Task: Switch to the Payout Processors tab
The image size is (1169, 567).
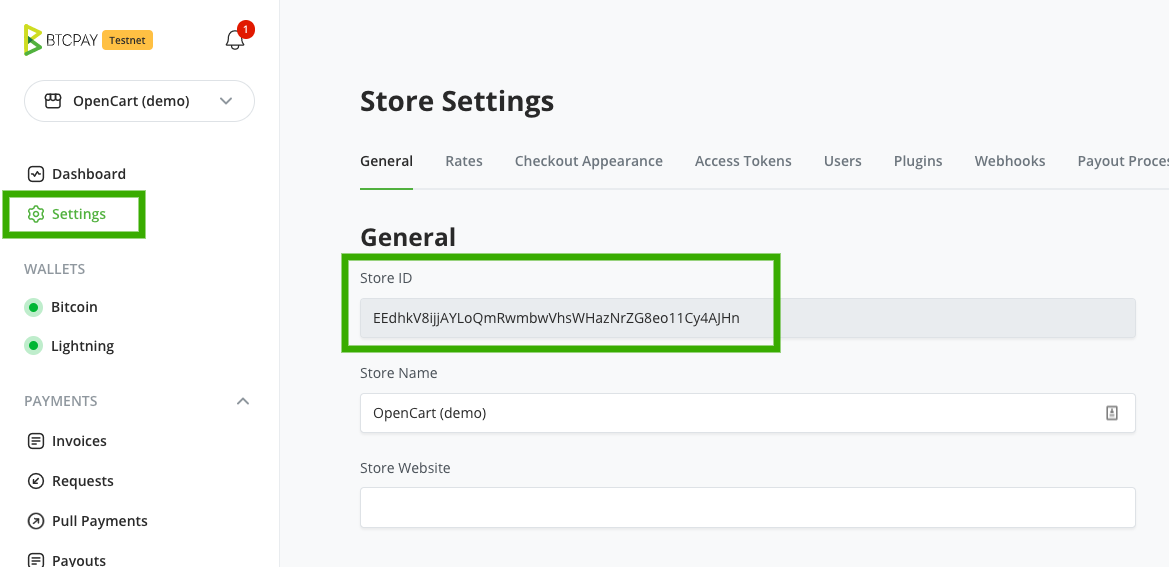Action: point(1123,161)
